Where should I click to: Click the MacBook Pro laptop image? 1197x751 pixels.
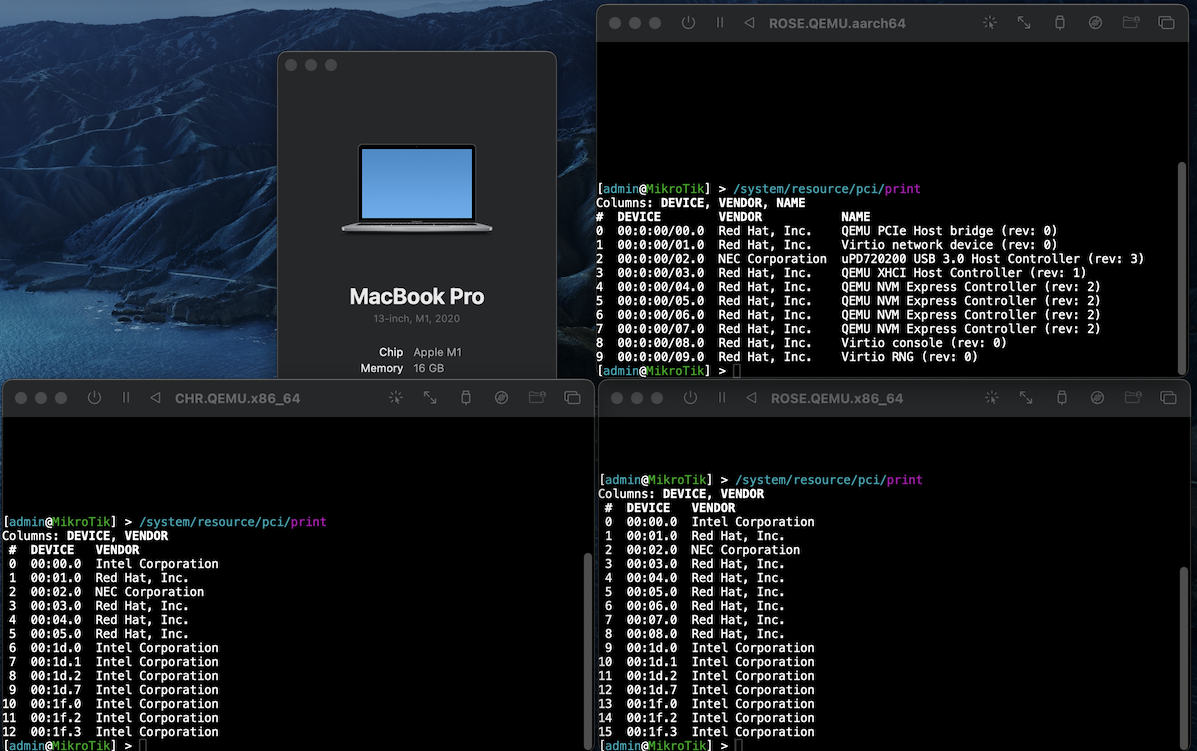pyautogui.click(x=417, y=188)
